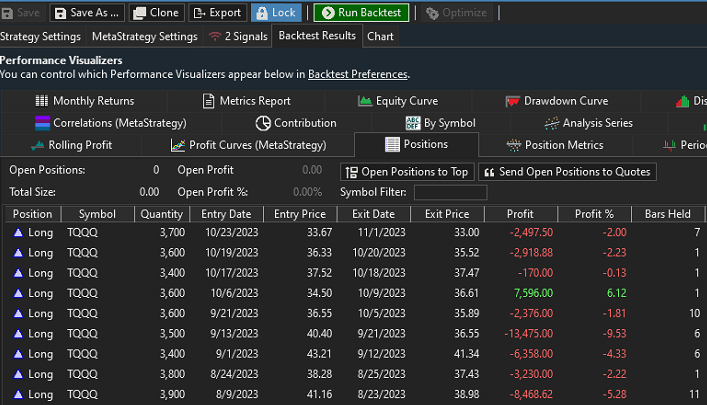Open the Strategy Settings tab
The image size is (707, 405).
40,37
